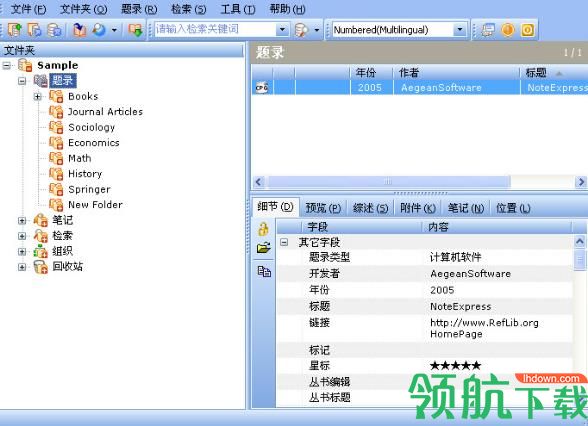The height and width of the screenshot is (426, 588).
Task: Switch to the 笔记 (N) tab
Action: 466,208
